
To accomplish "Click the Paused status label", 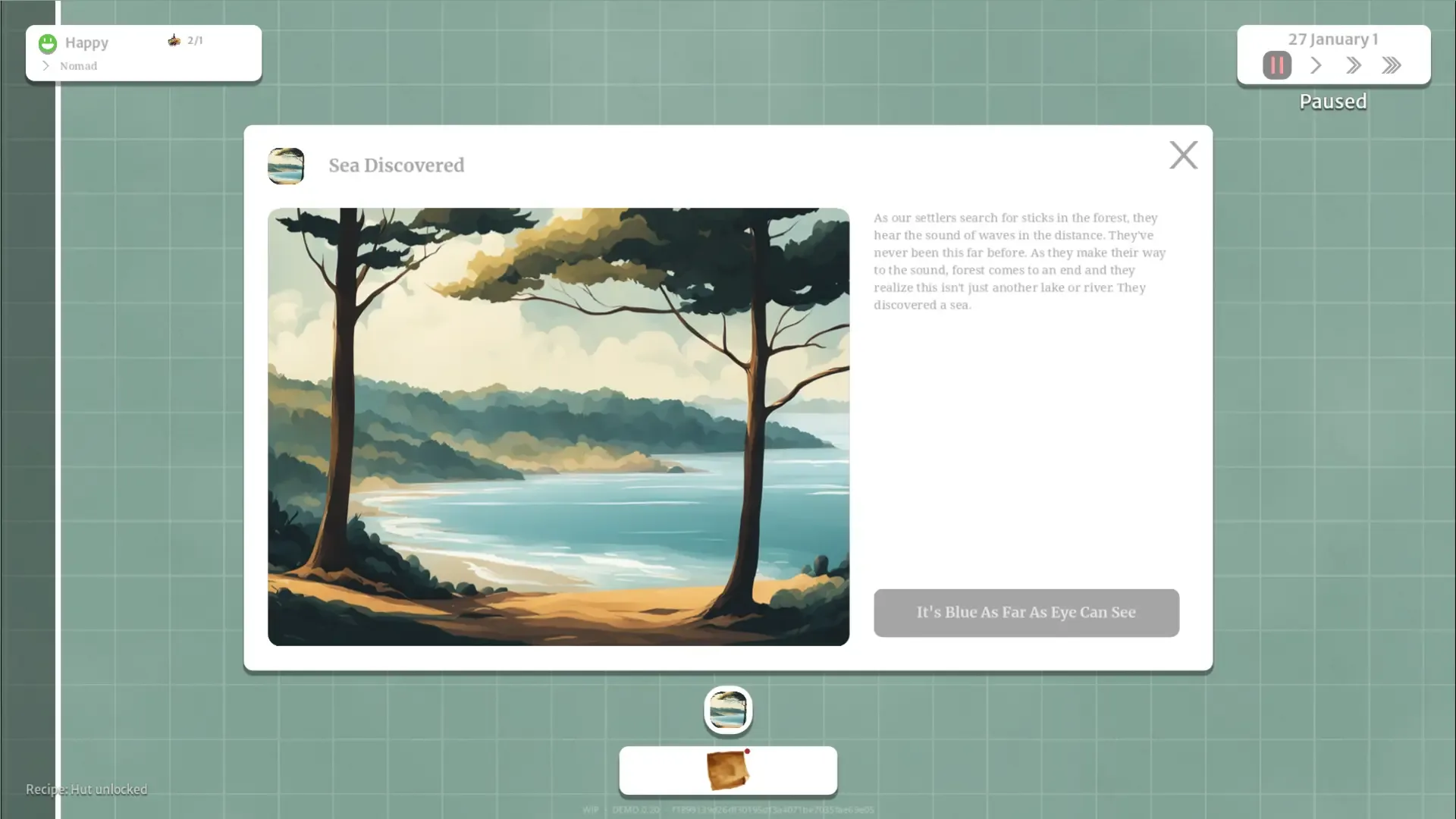I will point(1332,102).
